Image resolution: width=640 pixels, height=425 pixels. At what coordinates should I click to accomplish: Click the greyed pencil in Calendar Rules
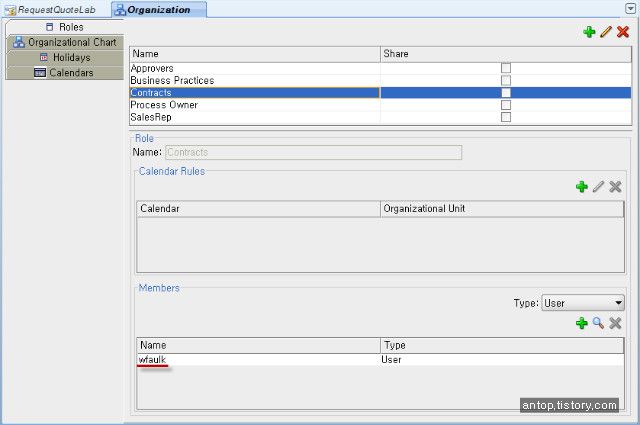tap(598, 187)
